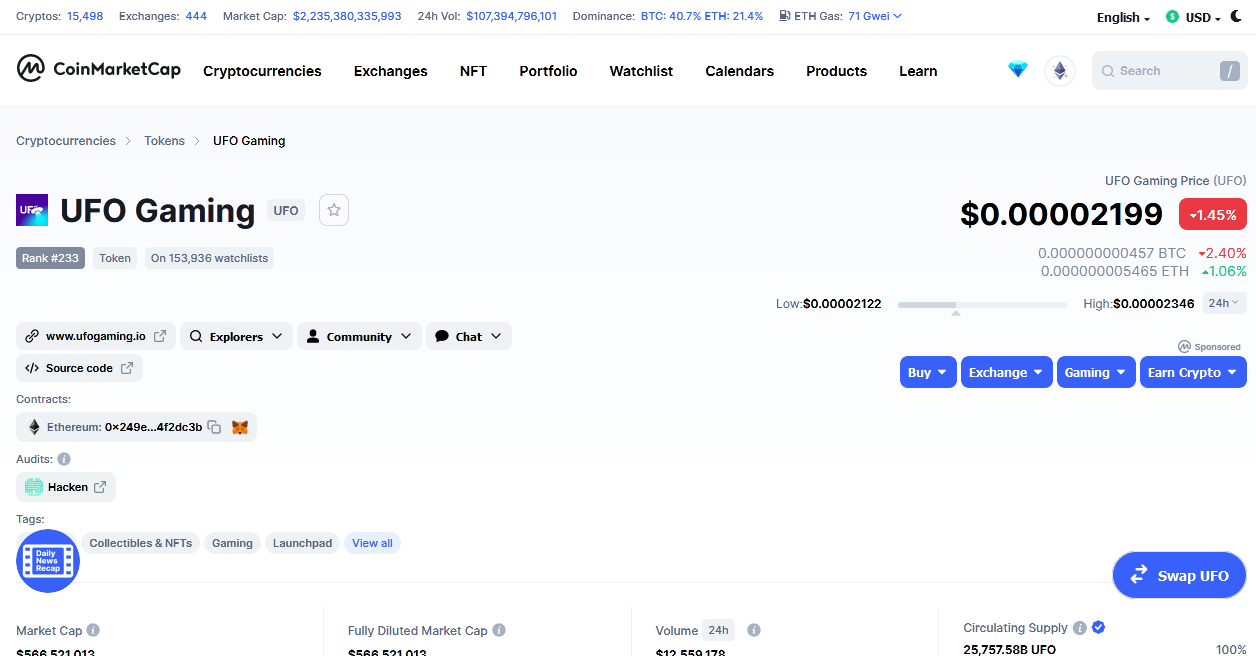Click the Swap UFO button
The width and height of the screenshot is (1256, 656).
click(x=1179, y=575)
